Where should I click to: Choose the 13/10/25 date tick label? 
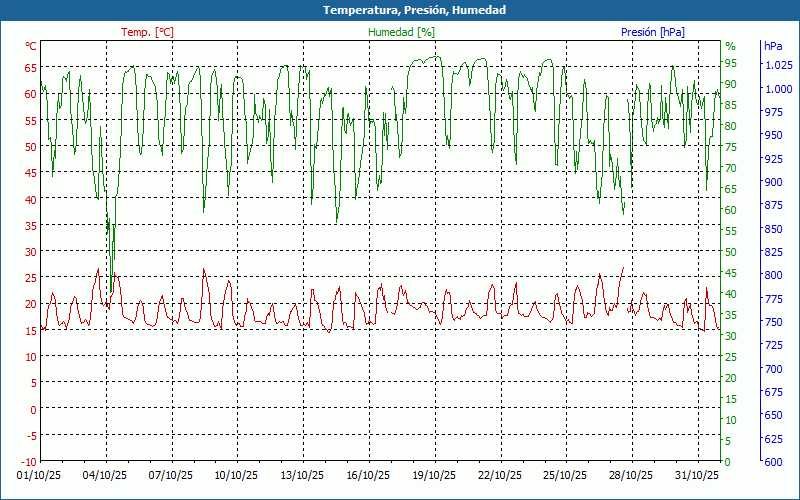[x=302, y=476]
